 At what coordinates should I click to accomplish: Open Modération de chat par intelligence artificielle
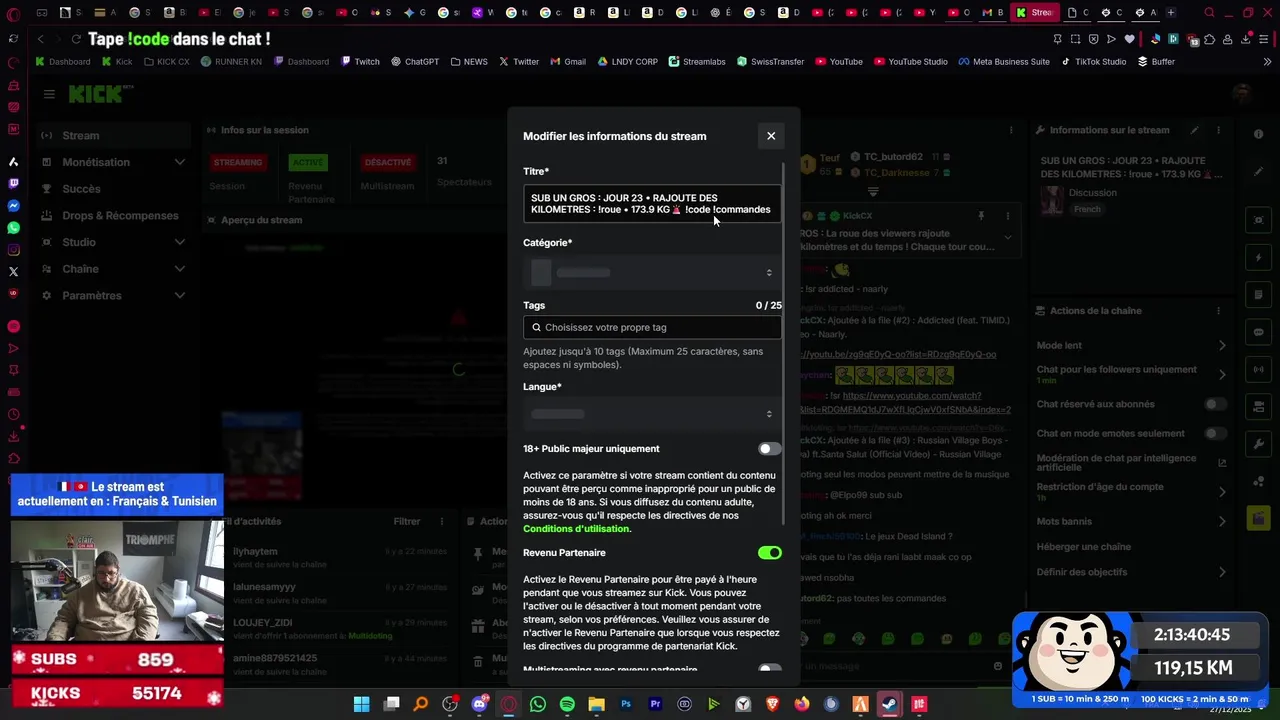pos(1131,463)
